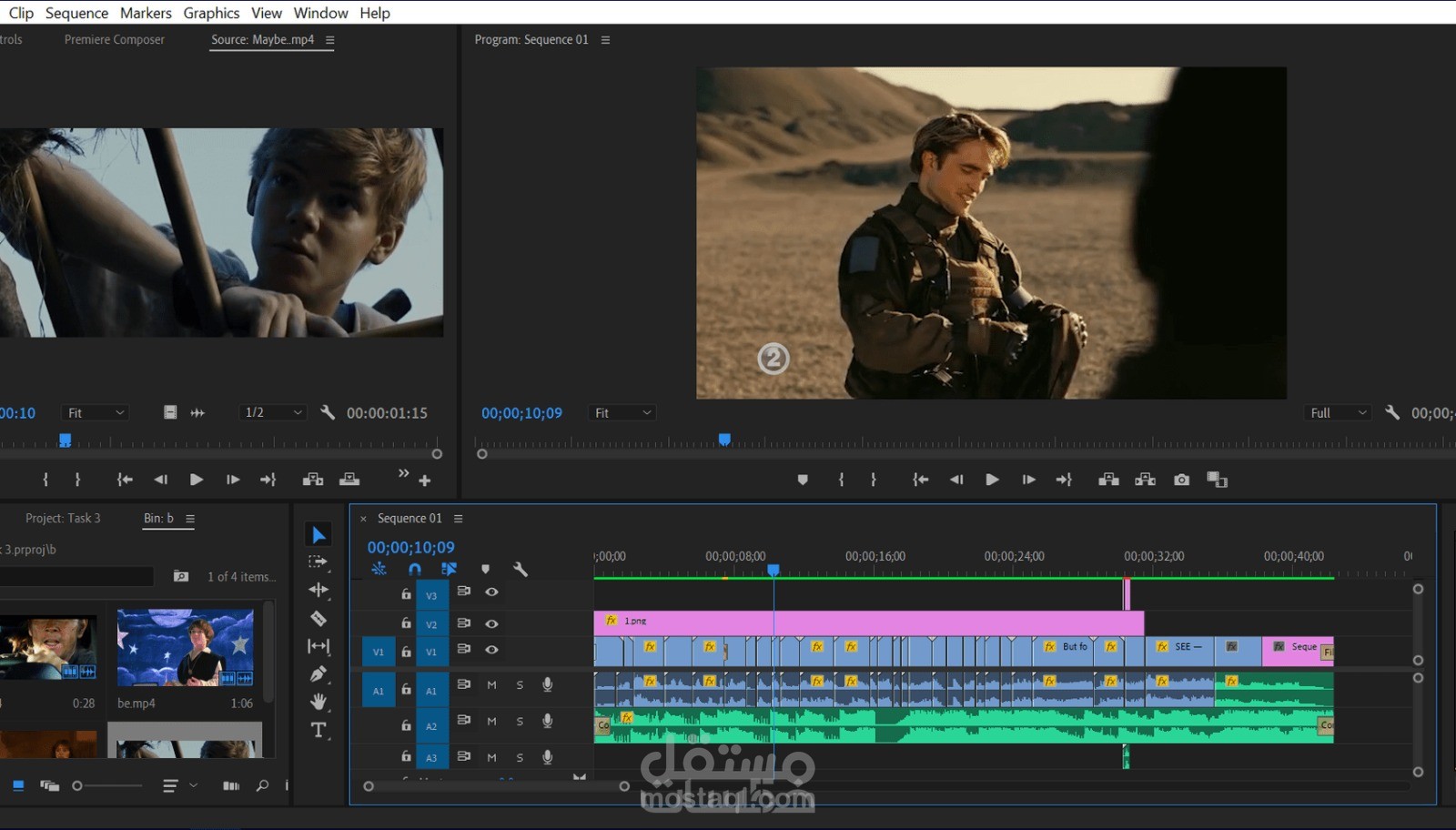1456x830 pixels.
Task: Select the Type tool
Action: point(318,730)
